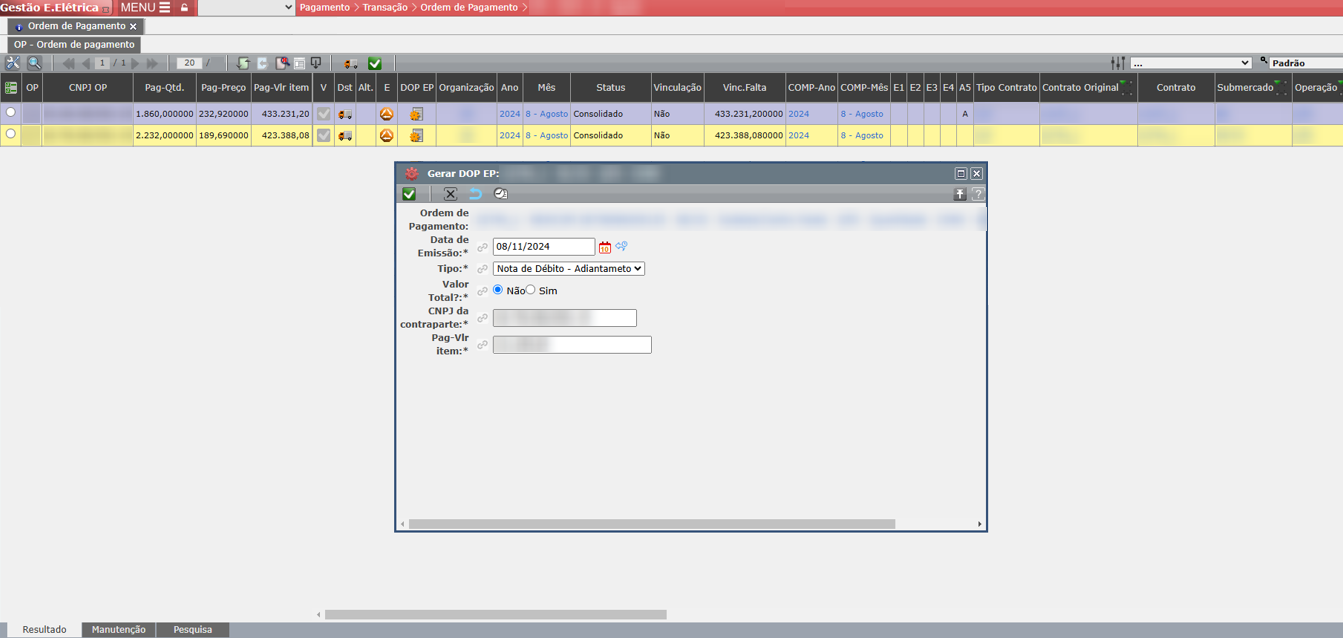Select the first row radio button
The height and width of the screenshot is (638, 1343).
(x=11, y=113)
